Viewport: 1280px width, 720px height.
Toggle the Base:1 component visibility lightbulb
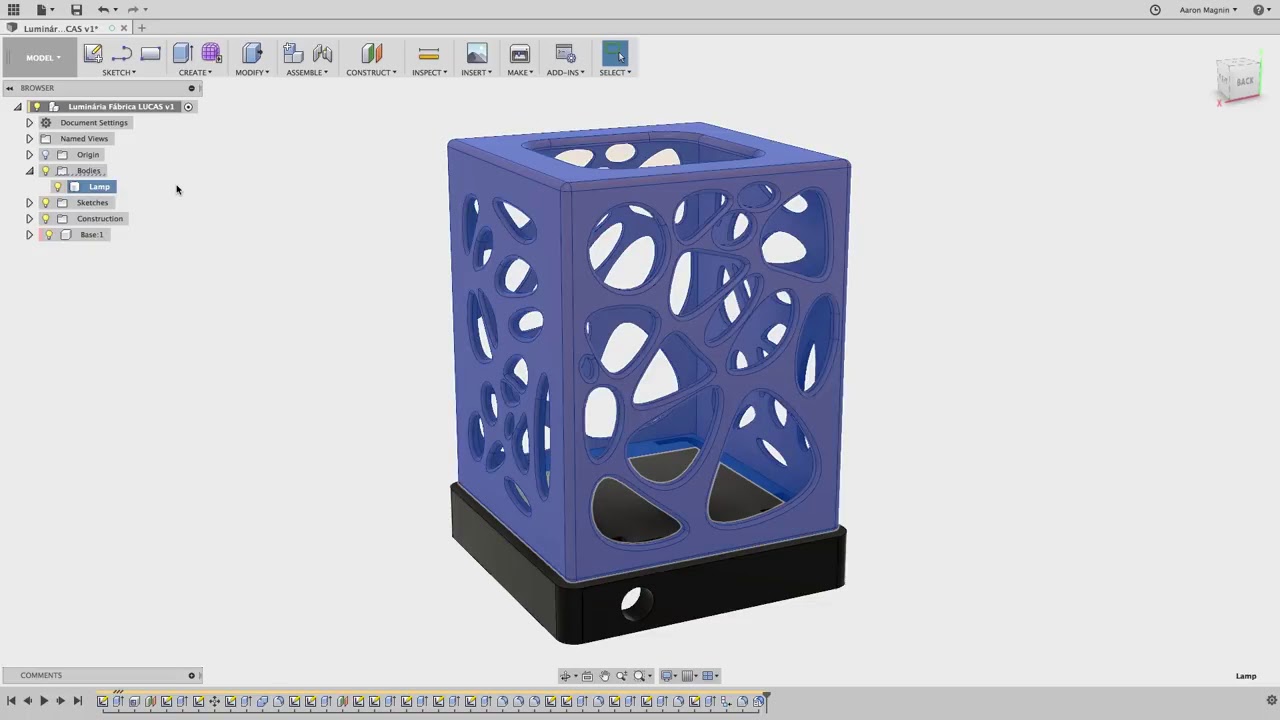(x=49, y=235)
